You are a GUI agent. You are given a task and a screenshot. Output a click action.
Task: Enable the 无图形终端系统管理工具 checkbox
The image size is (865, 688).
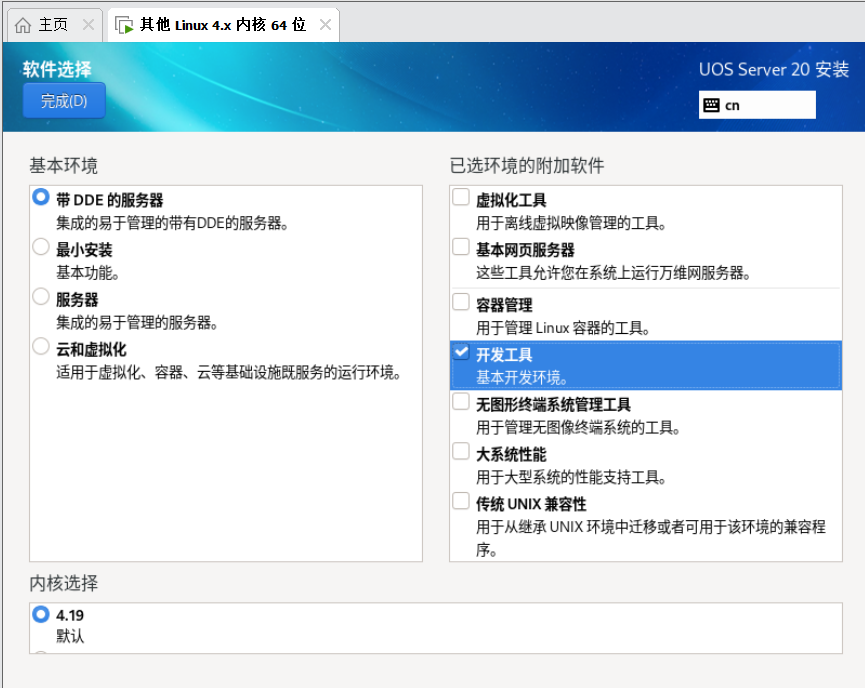click(461, 401)
